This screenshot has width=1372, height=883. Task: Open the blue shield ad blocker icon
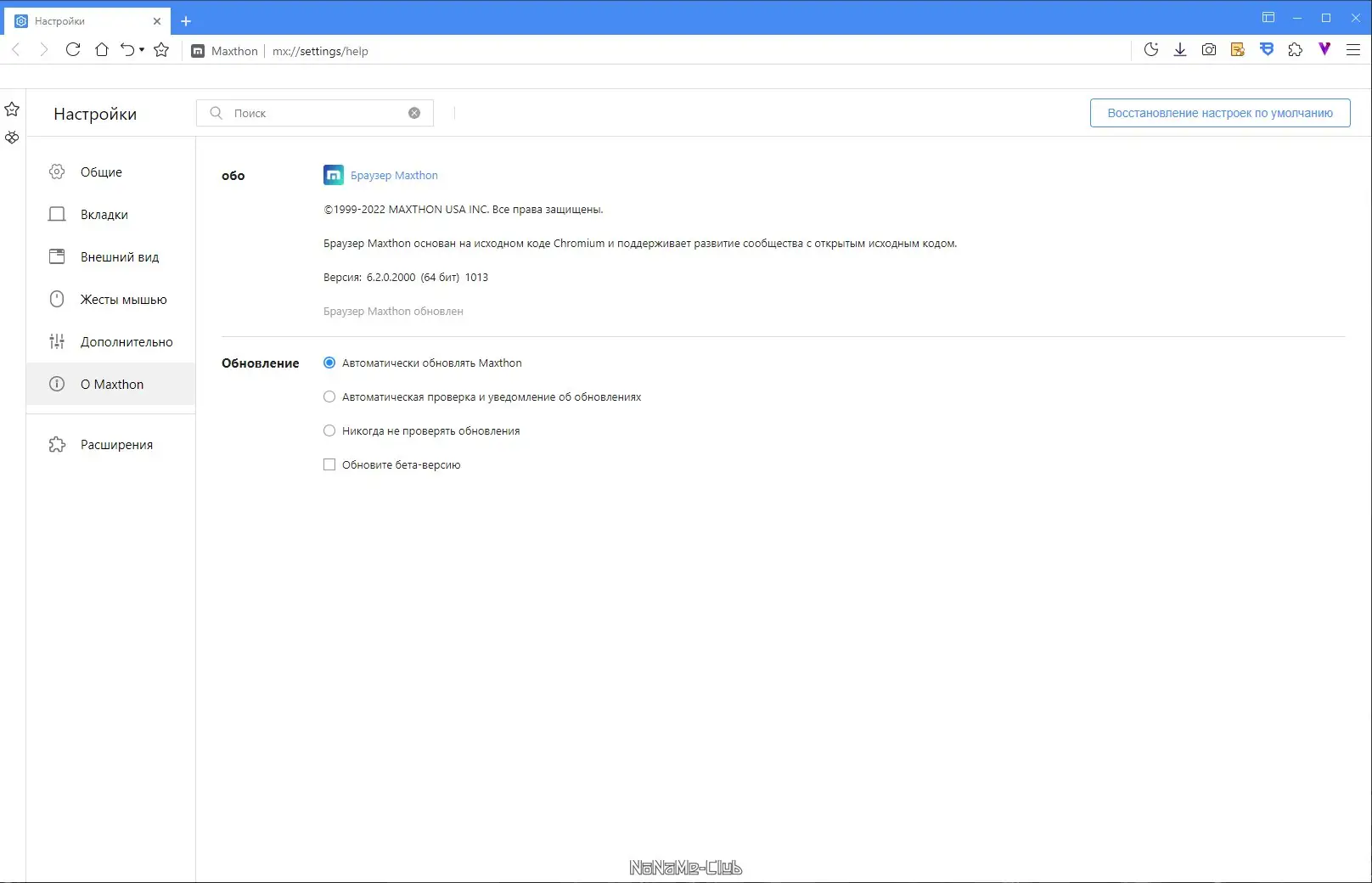(x=1267, y=50)
